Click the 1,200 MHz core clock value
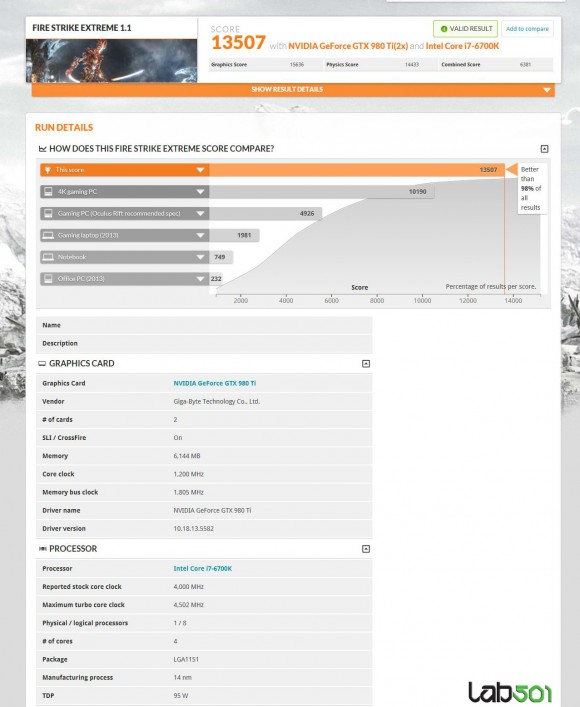580x707 pixels. (189, 474)
